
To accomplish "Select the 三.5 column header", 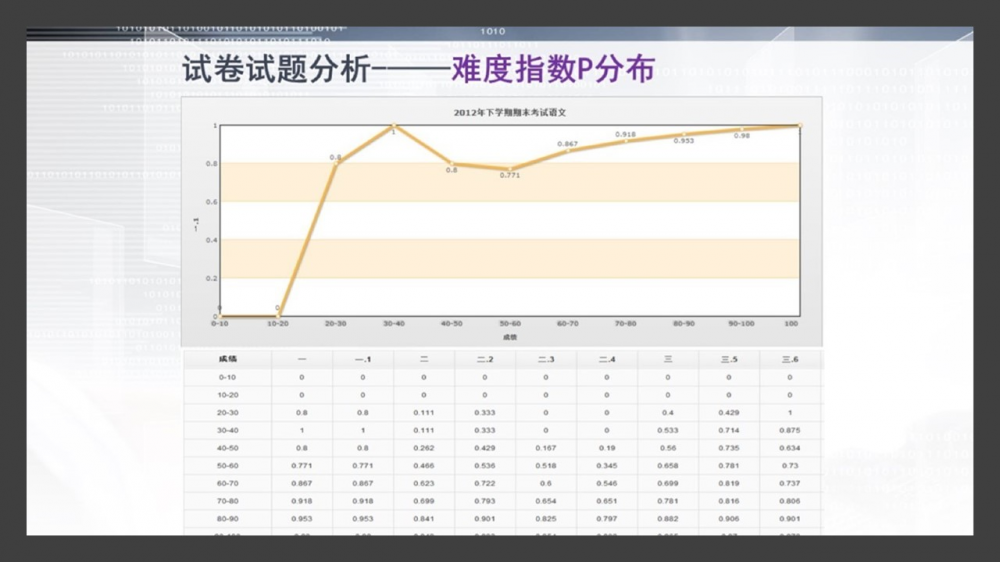I will (729, 359).
